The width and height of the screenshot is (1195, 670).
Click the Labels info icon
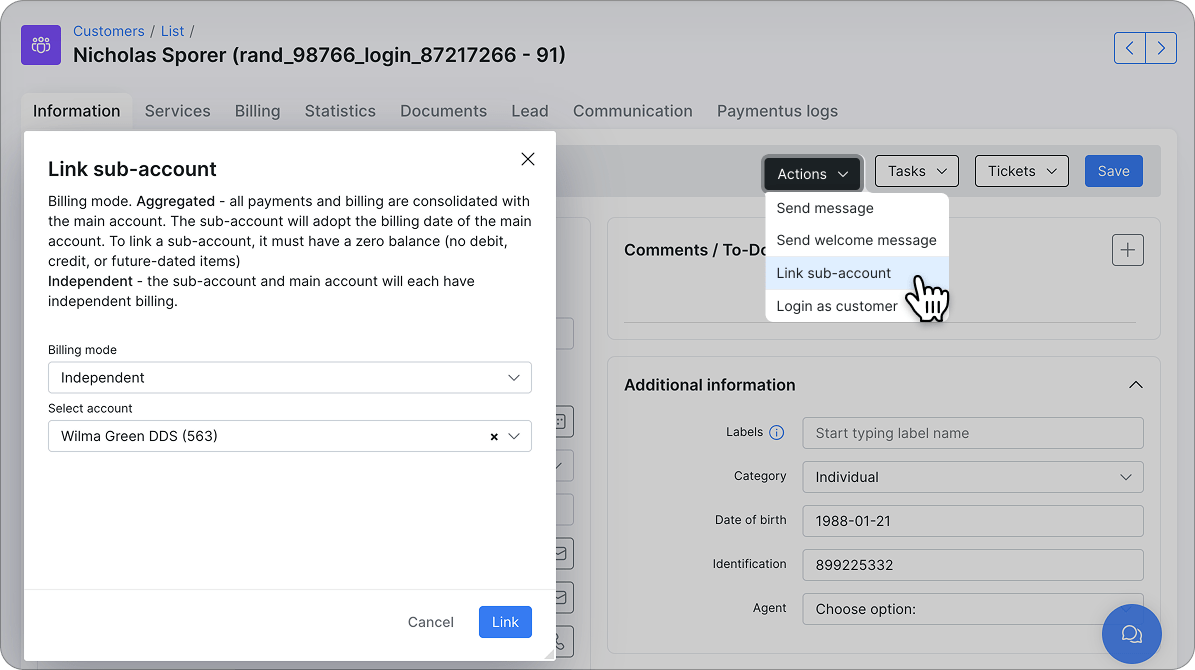coord(777,433)
